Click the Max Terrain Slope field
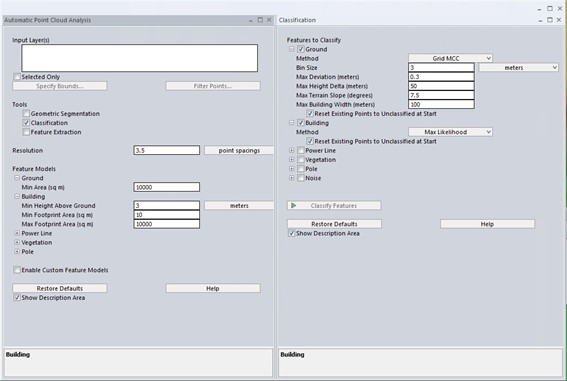The height and width of the screenshot is (381, 567). 441,95
